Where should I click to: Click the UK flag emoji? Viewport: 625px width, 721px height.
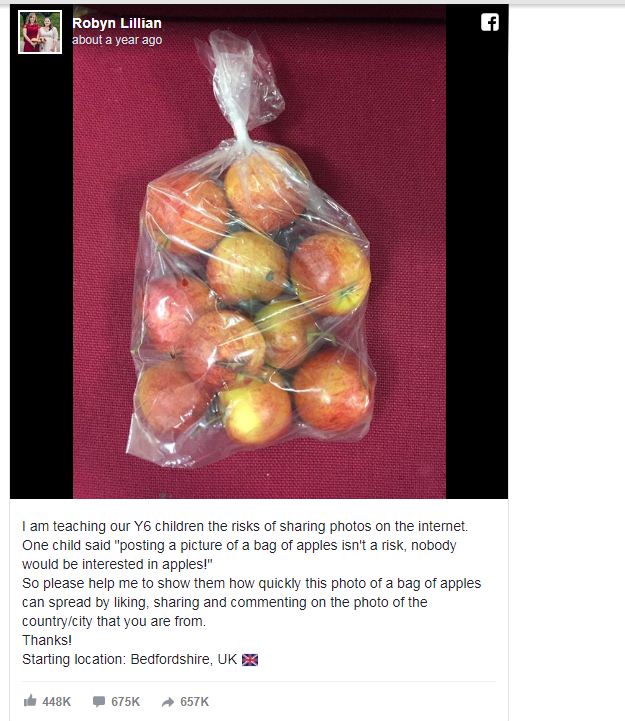point(250,660)
